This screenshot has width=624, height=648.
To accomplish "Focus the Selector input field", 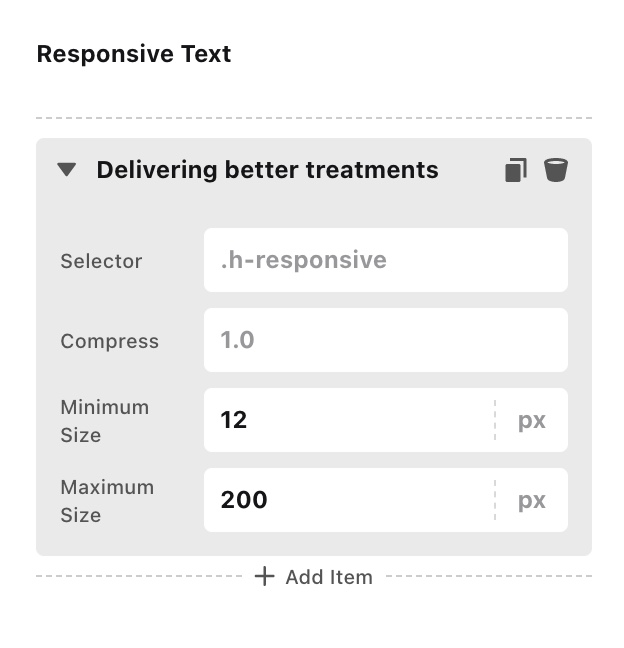I will tap(386, 260).
